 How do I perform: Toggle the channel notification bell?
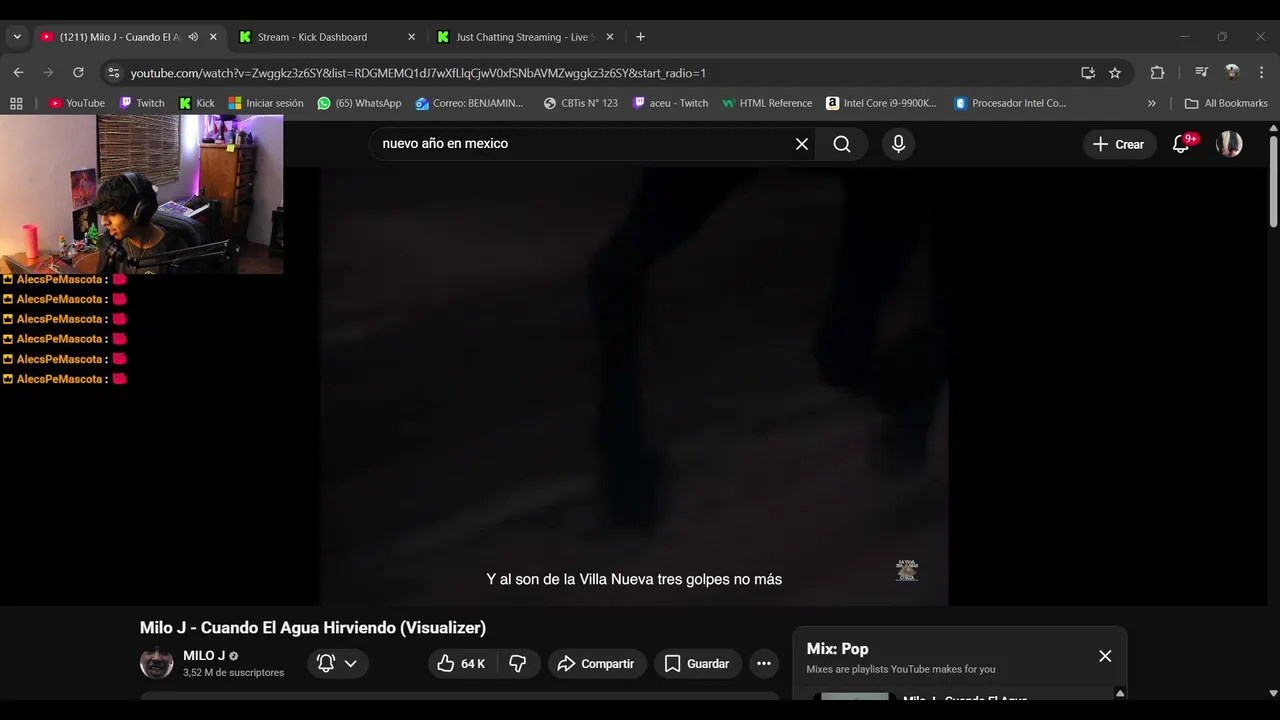coord(326,663)
